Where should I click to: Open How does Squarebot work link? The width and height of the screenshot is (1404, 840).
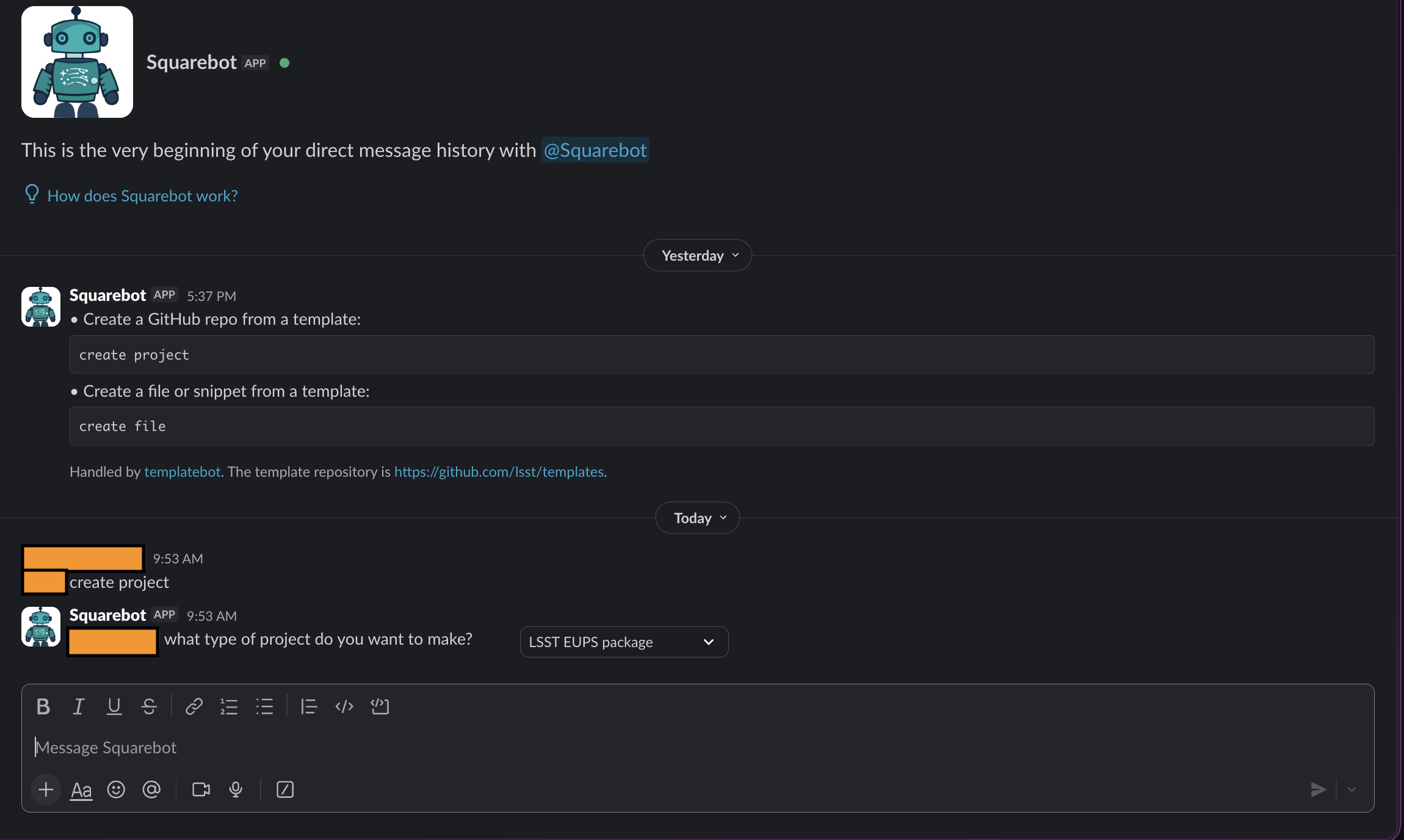click(x=142, y=195)
